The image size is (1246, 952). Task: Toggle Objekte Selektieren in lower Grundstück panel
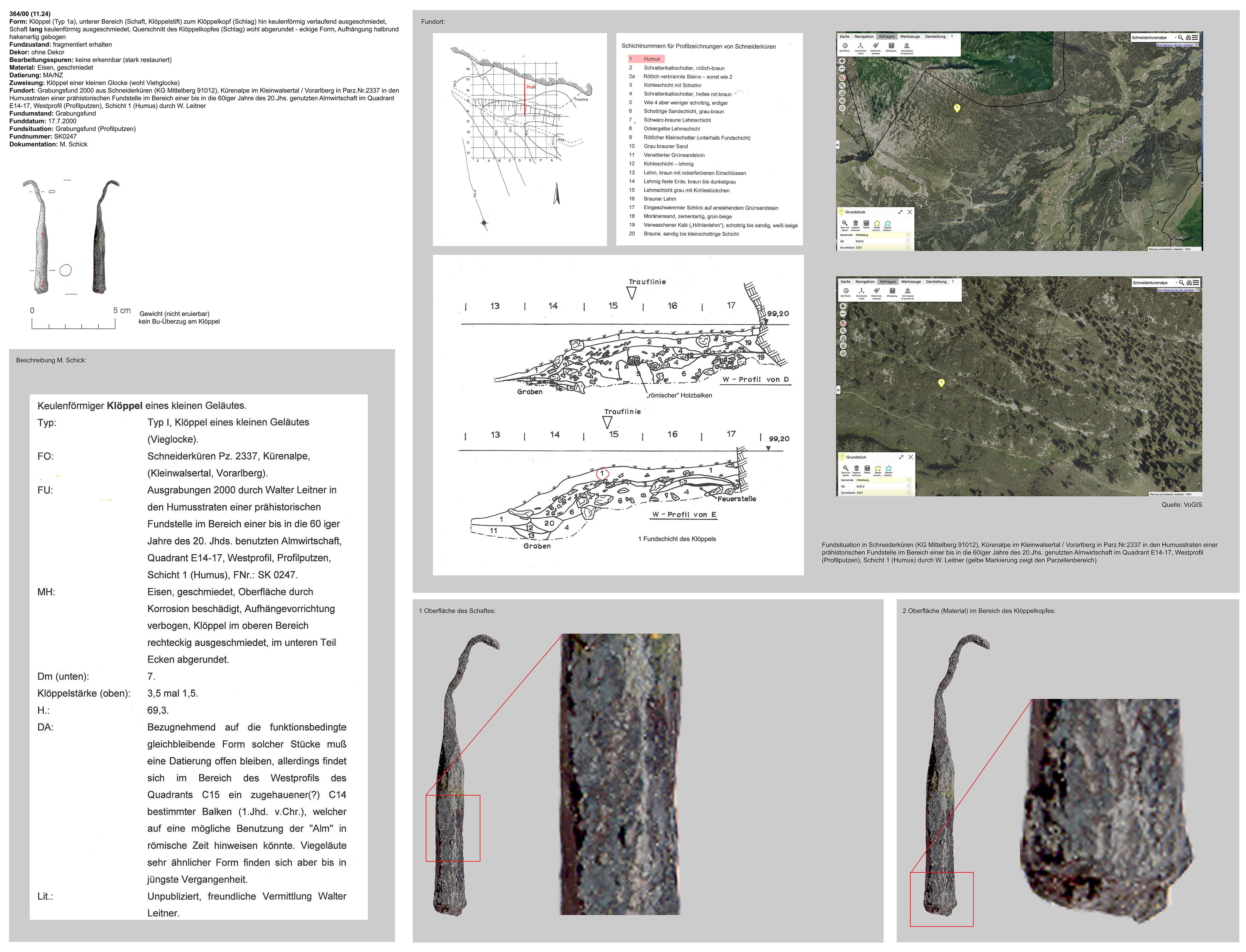coord(888,469)
